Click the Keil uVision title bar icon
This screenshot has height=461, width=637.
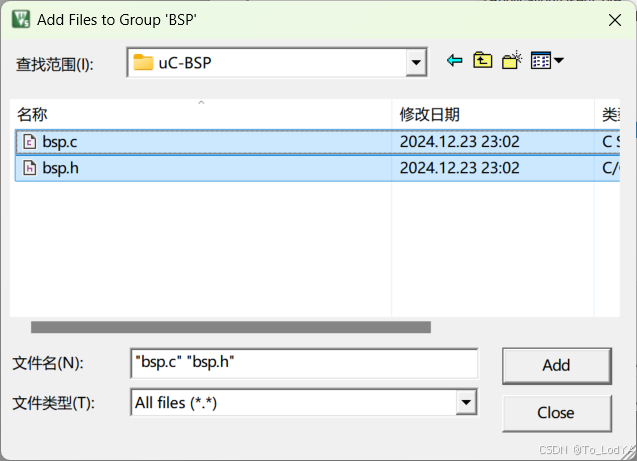tap(21, 19)
